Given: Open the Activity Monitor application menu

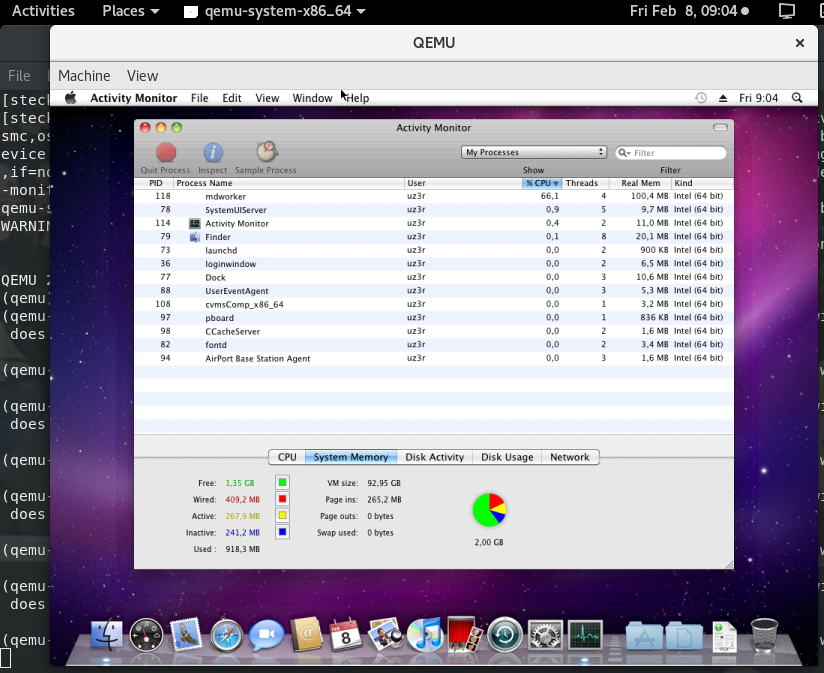Looking at the screenshot, I should pos(133,98).
